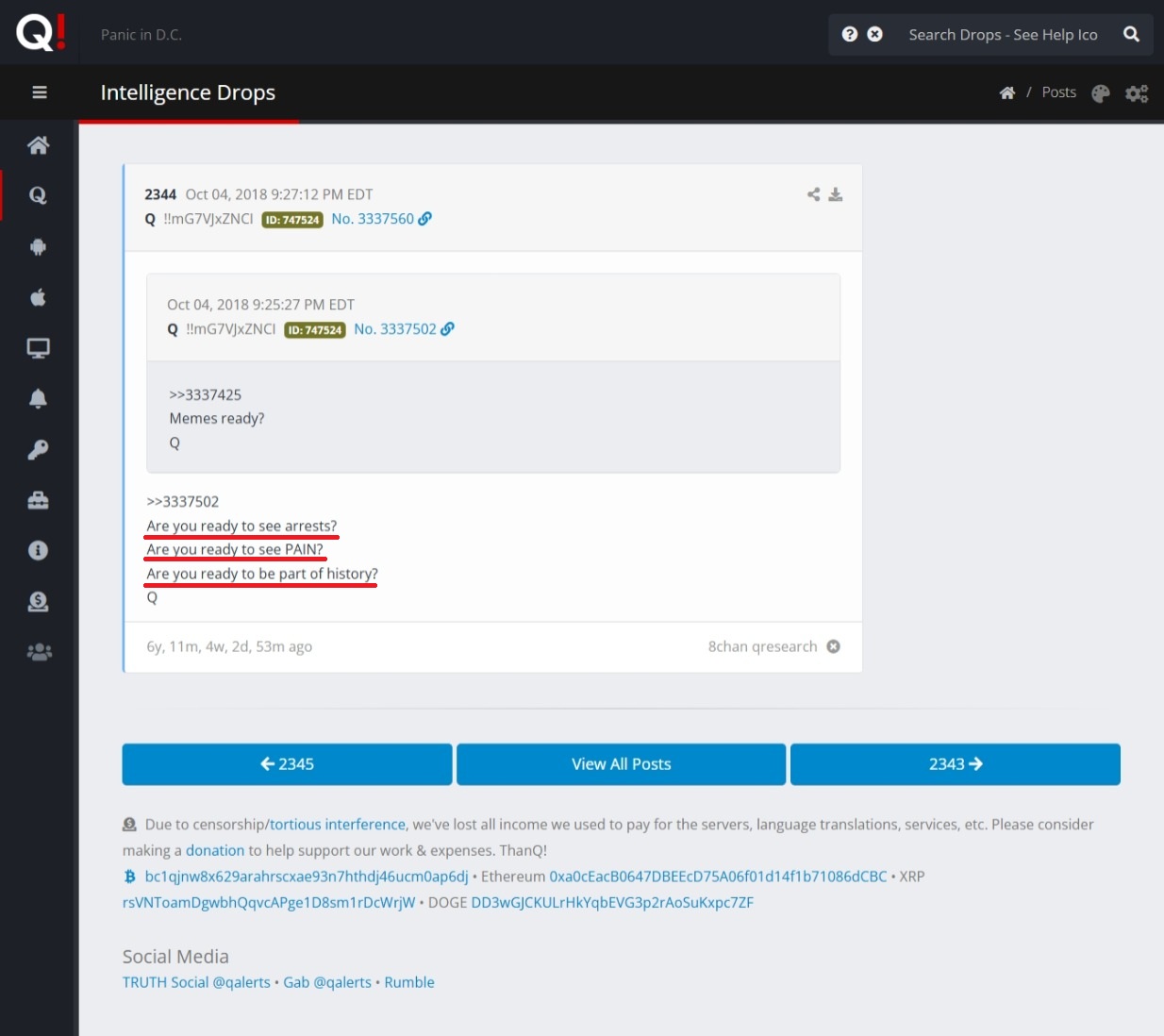Clear search with the x icon

pos(875,35)
